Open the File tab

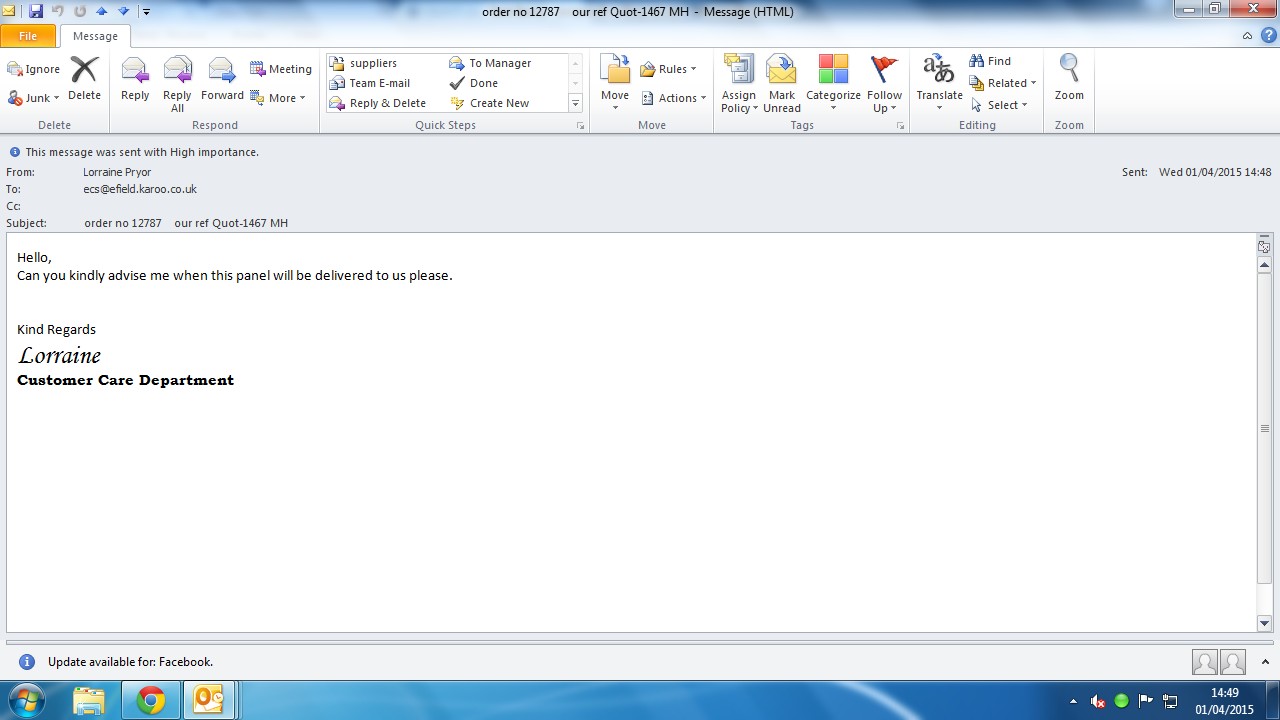point(28,36)
